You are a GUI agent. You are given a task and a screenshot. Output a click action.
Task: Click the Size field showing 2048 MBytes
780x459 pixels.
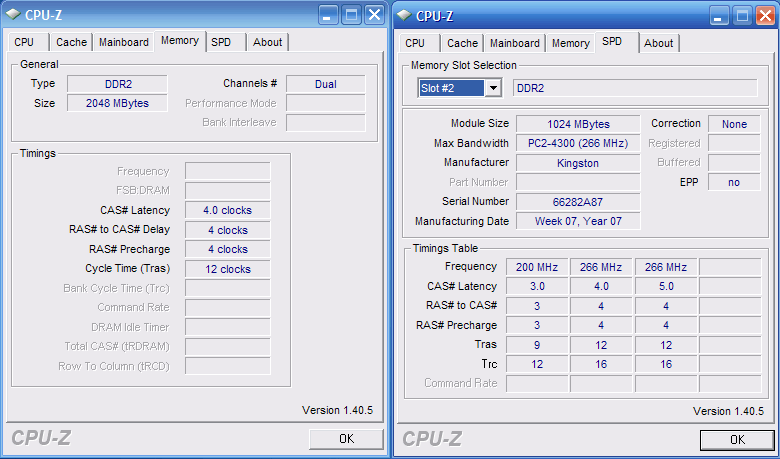click(117, 103)
